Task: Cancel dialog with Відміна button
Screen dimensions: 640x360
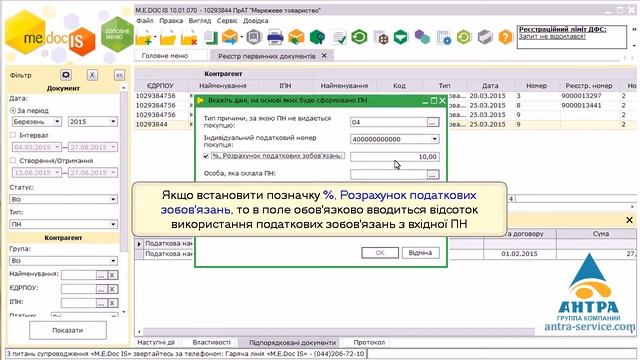Action: (x=420, y=253)
